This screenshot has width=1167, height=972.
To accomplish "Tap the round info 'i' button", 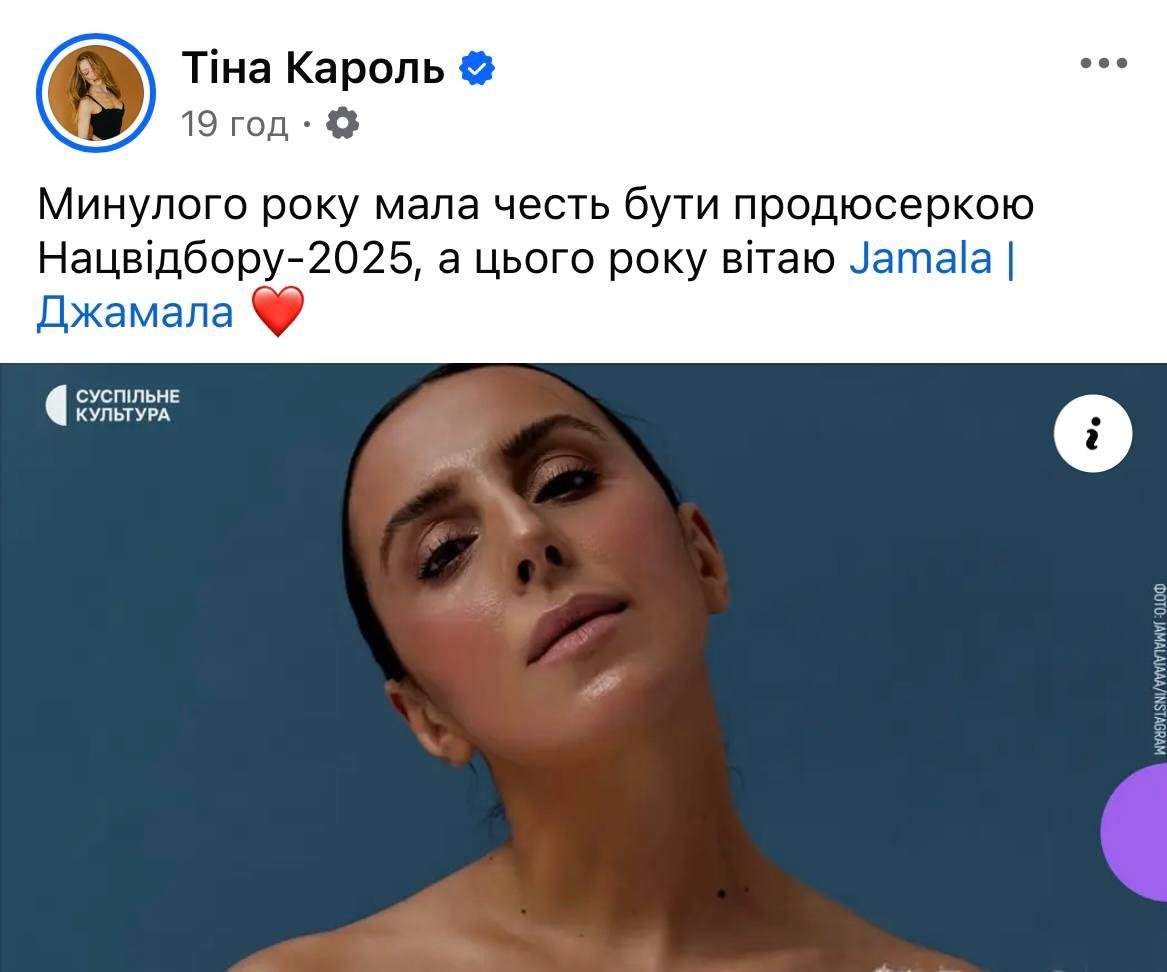I will pos(1093,433).
